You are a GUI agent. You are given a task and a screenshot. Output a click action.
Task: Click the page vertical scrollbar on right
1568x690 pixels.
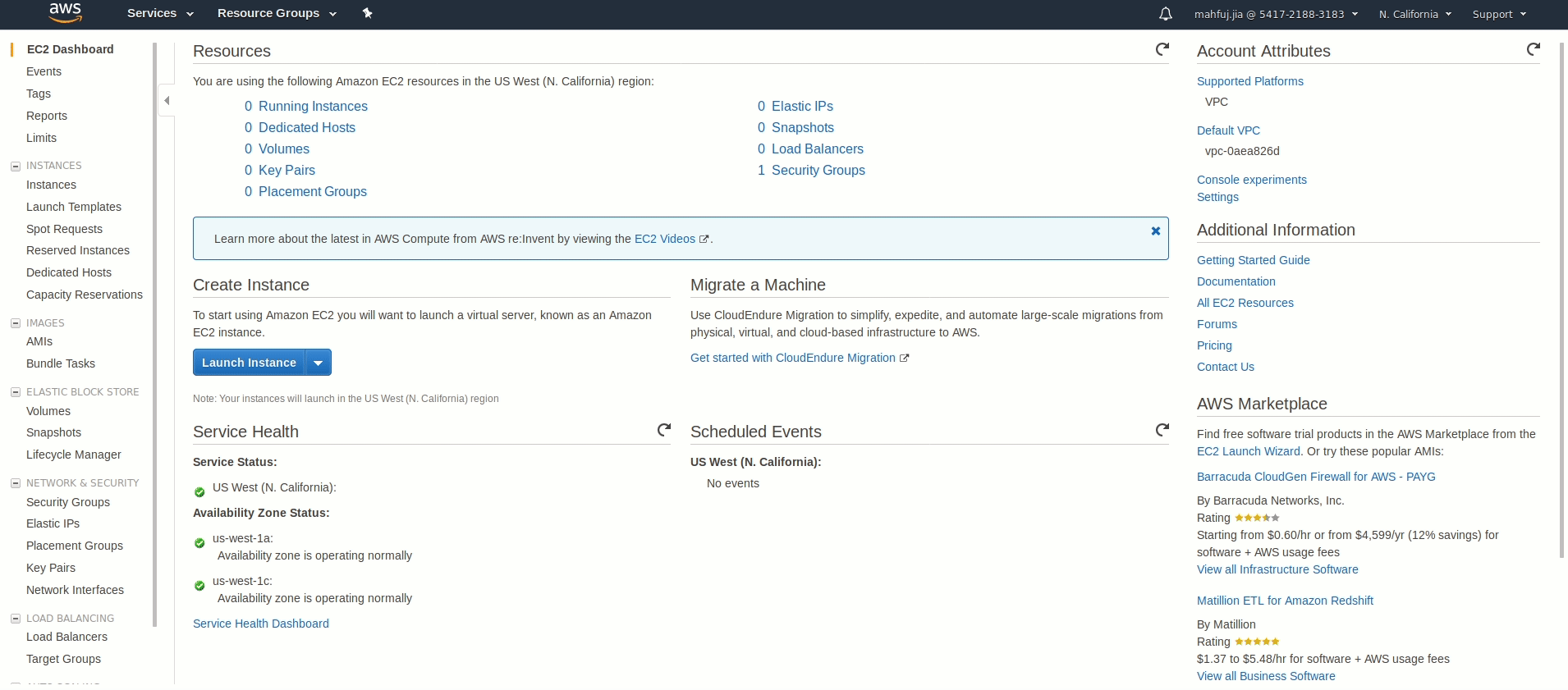[1561, 299]
